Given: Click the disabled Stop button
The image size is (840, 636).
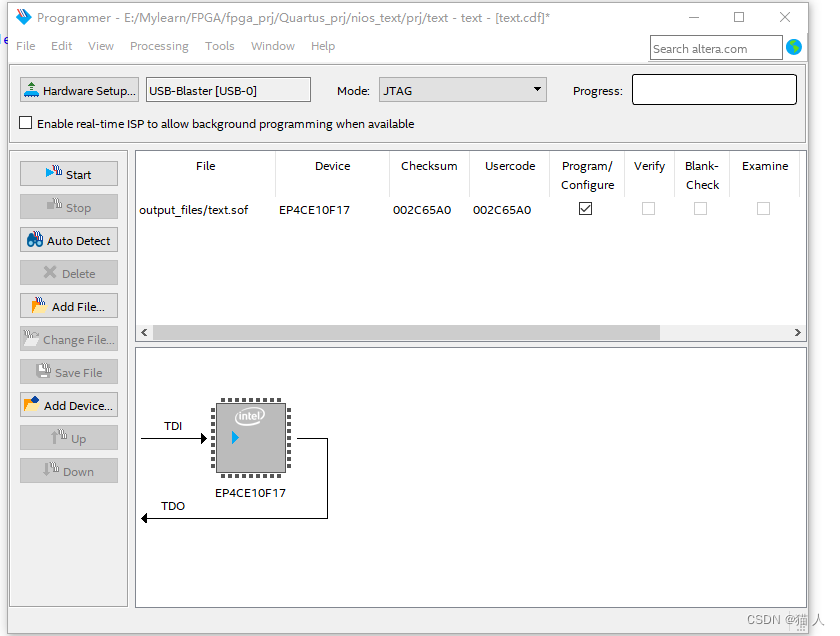Looking at the screenshot, I should (69, 207).
